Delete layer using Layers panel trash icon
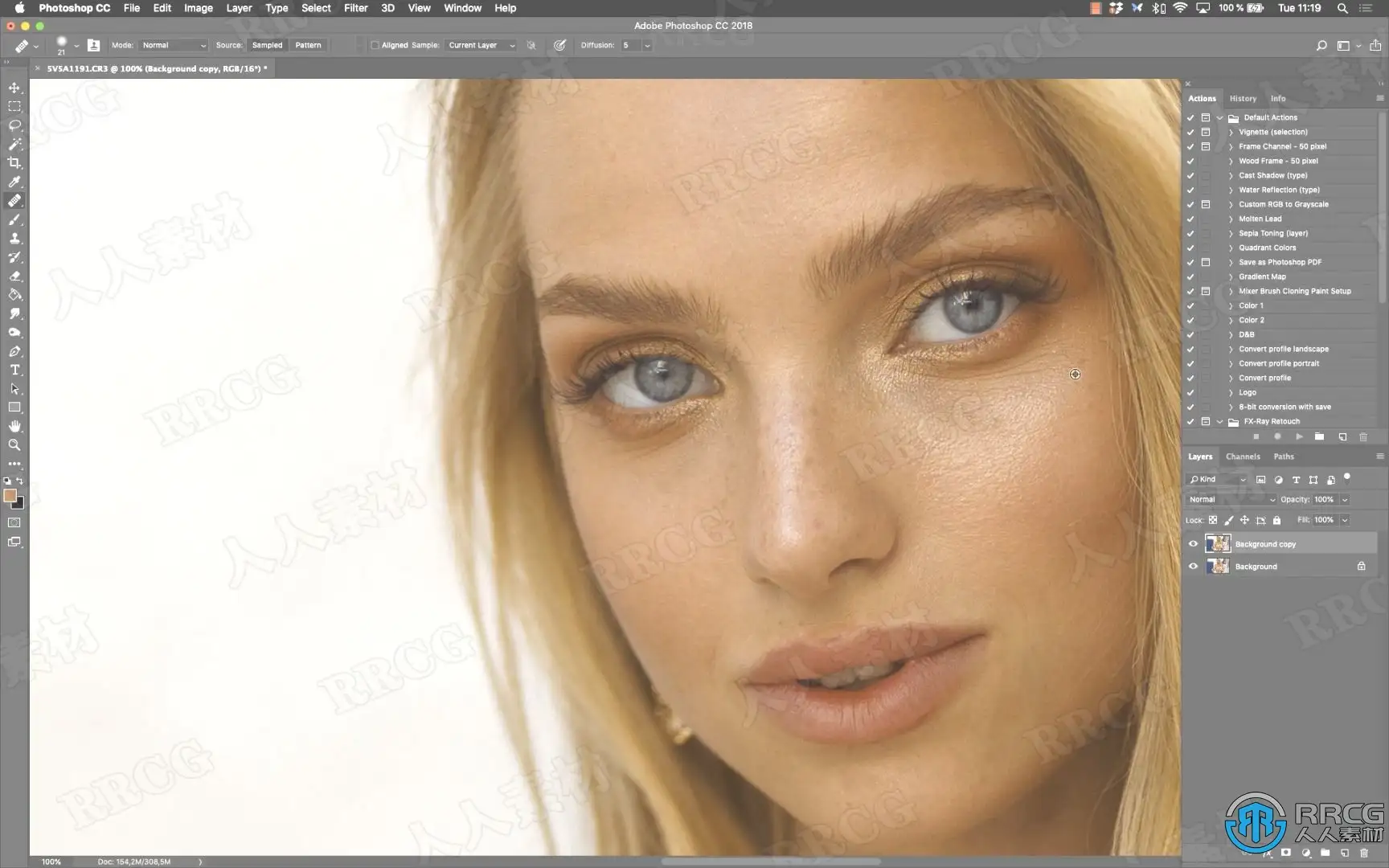The height and width of the screenshot is (868, 1389). coord(1364,853)
